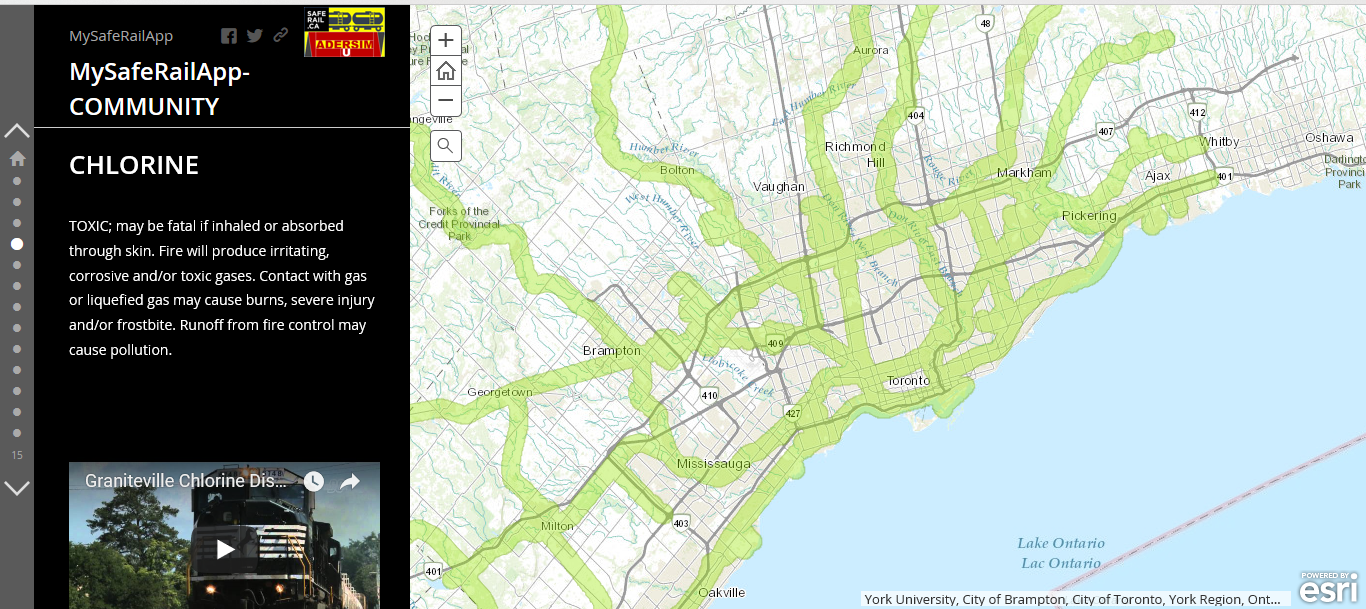1366x609 pixels.
Task: Click the Highway 427 shield
Action: point(793,413)
